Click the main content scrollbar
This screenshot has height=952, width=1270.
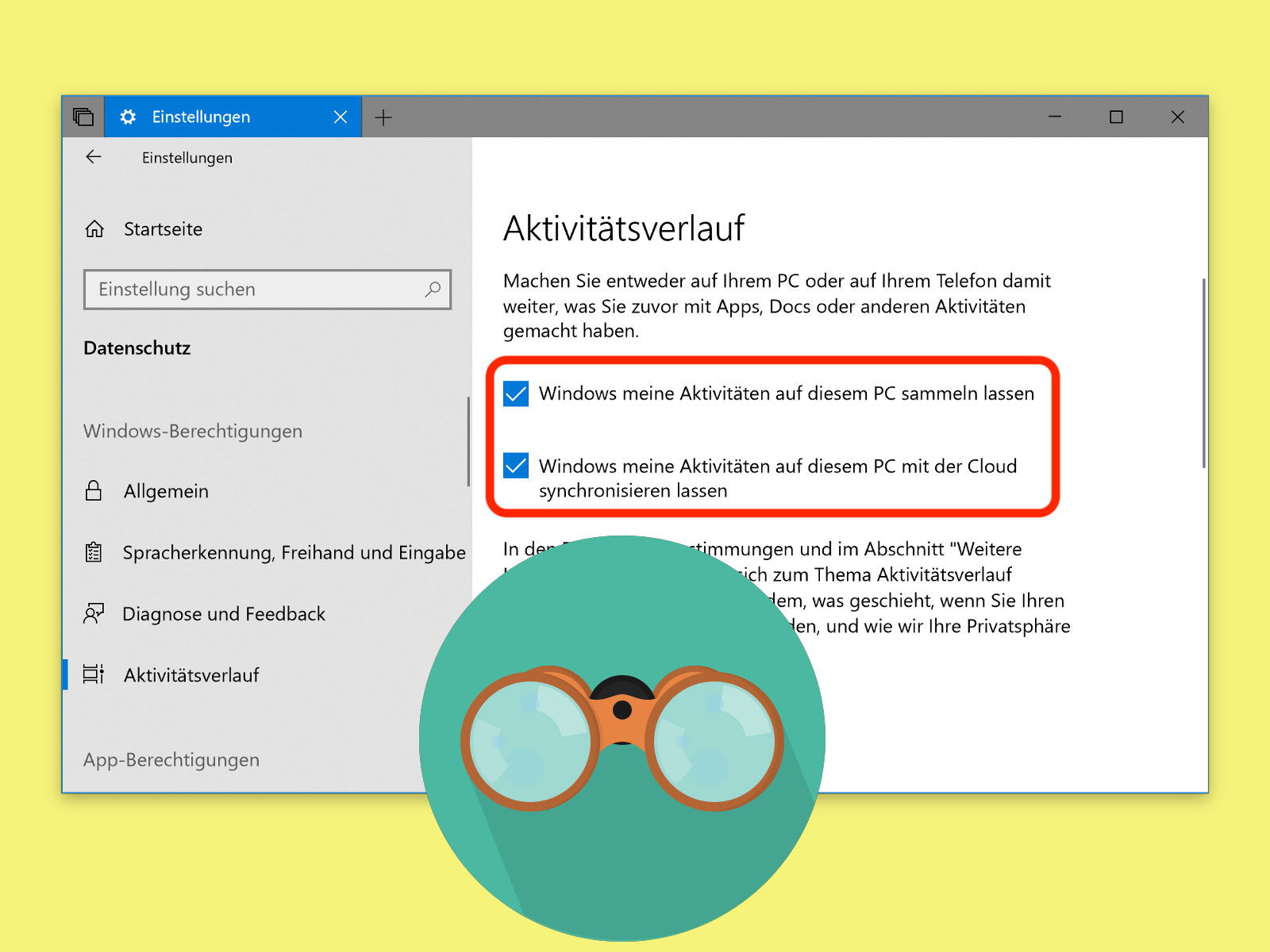[x=1204, y=373]
